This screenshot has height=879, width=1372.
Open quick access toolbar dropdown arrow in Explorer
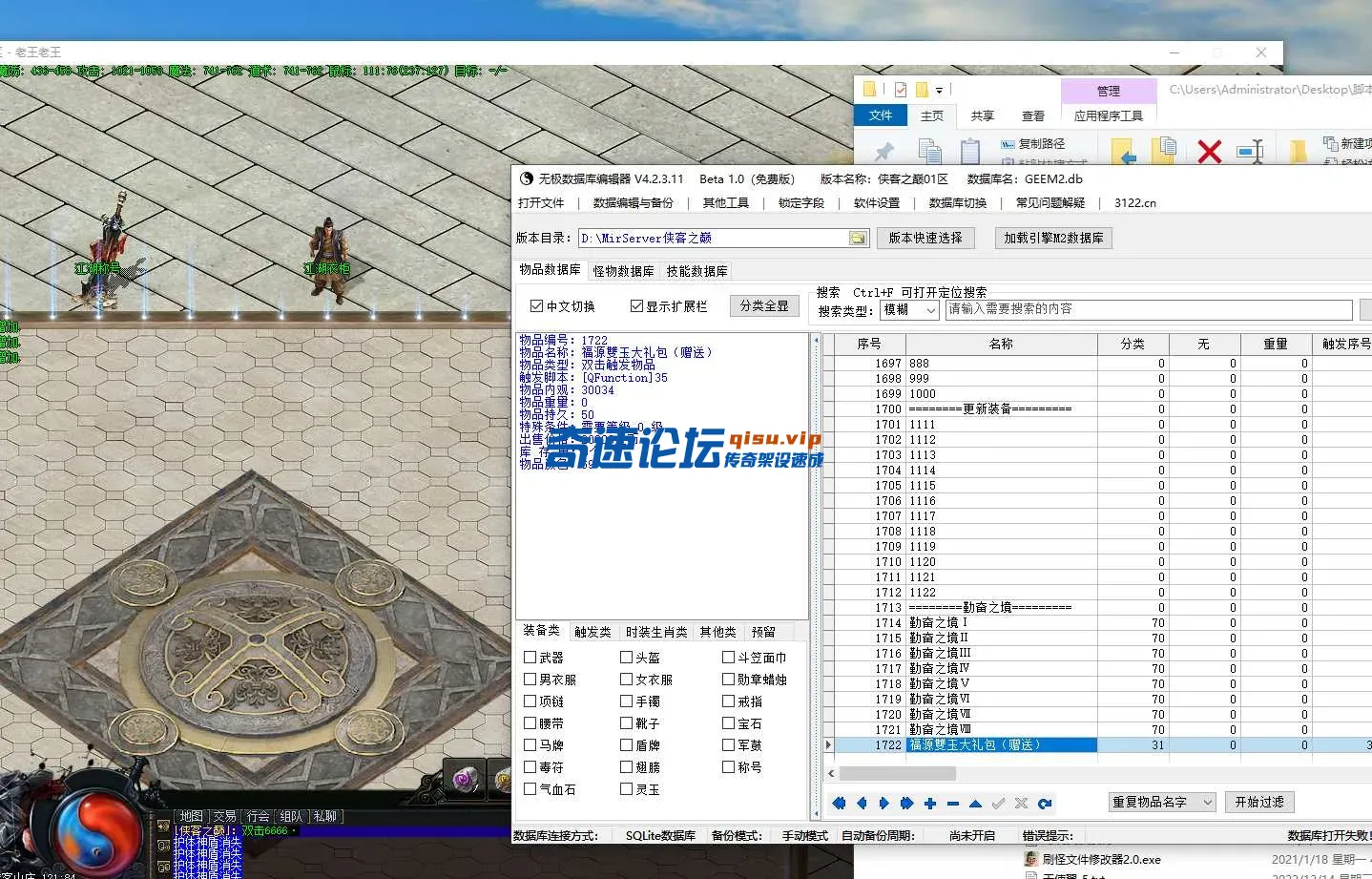pos(939,91)
